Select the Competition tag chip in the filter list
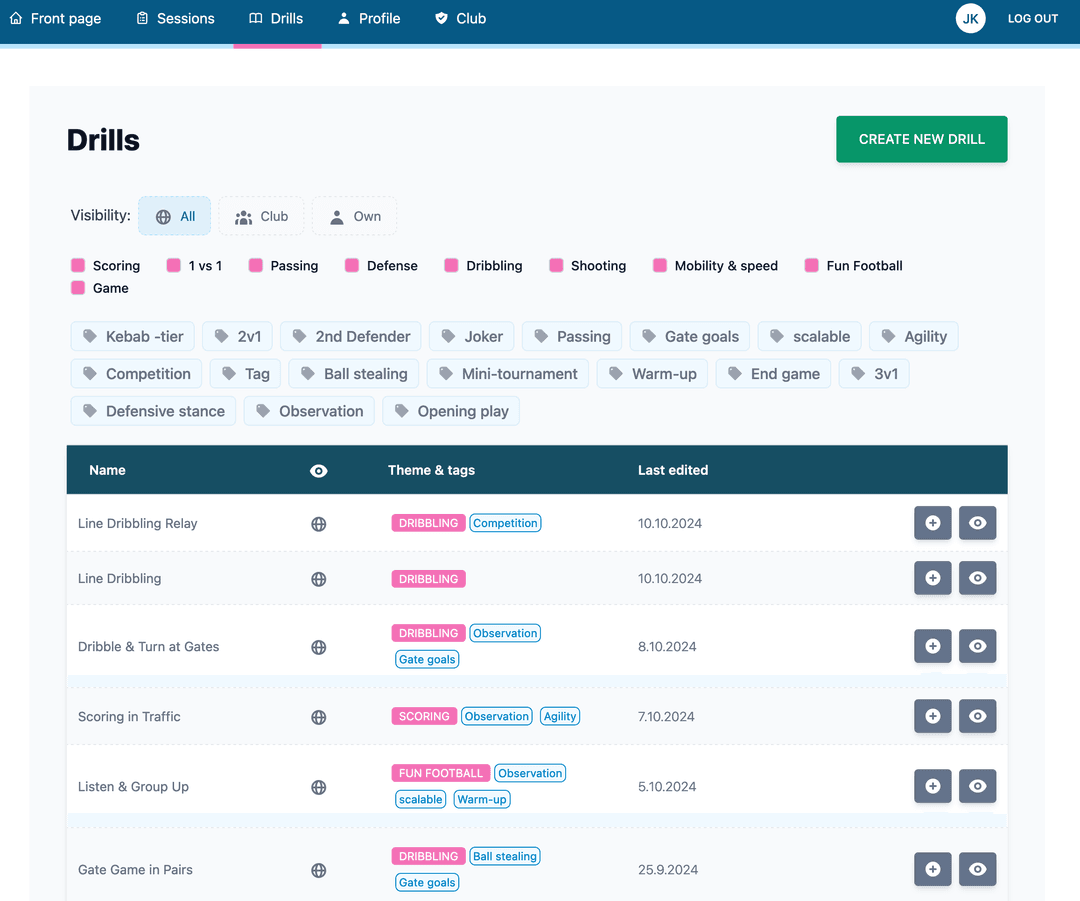The width and height of the screenshot is (1080, 901). tap(136, 373)
